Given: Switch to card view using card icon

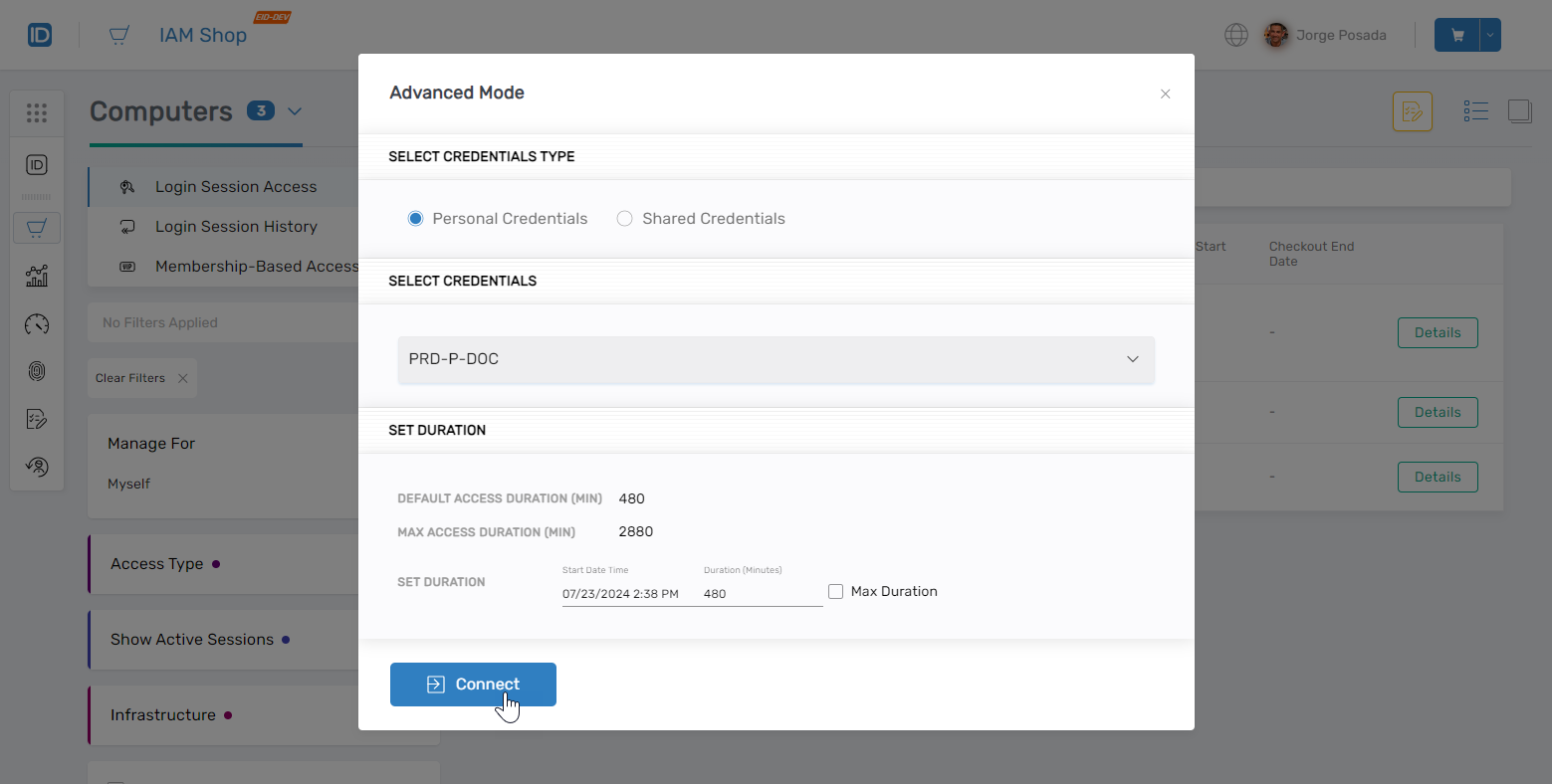Looking at the screenshot, I should 1520,110.
